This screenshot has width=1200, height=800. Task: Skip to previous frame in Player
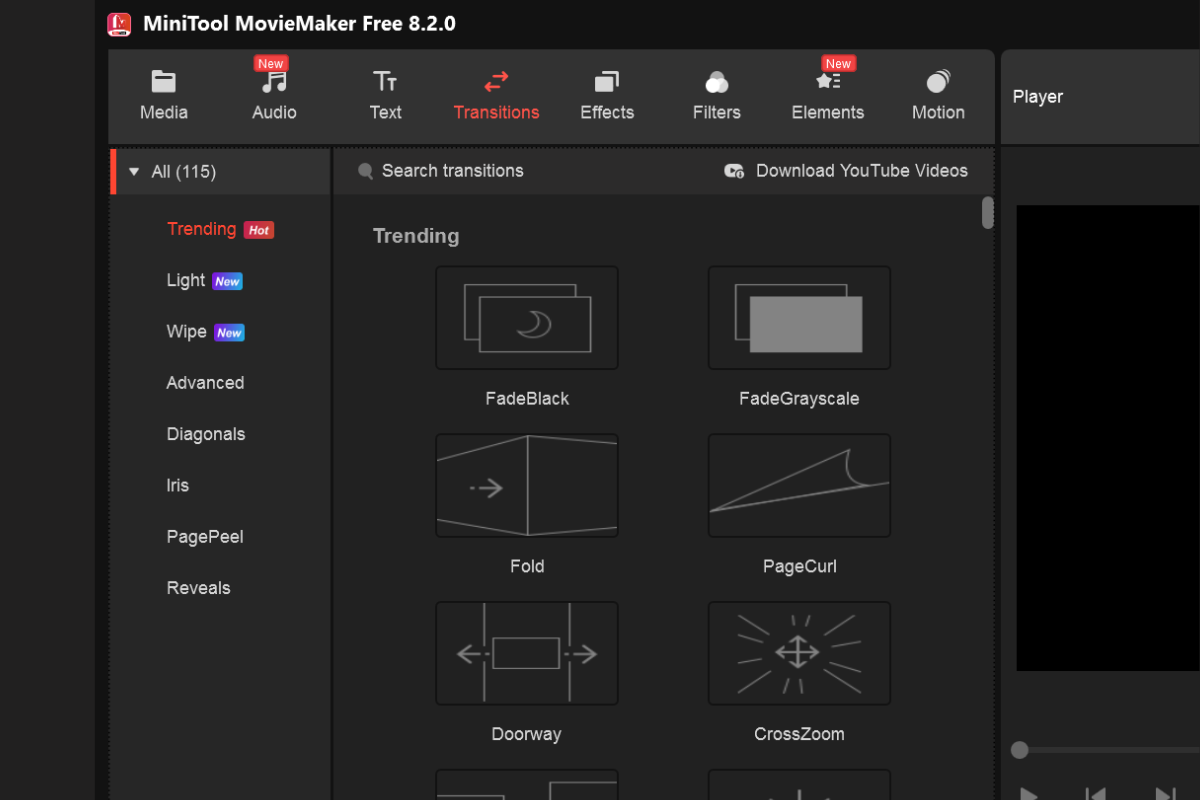pyautogui.click(x=1095, y=795)
